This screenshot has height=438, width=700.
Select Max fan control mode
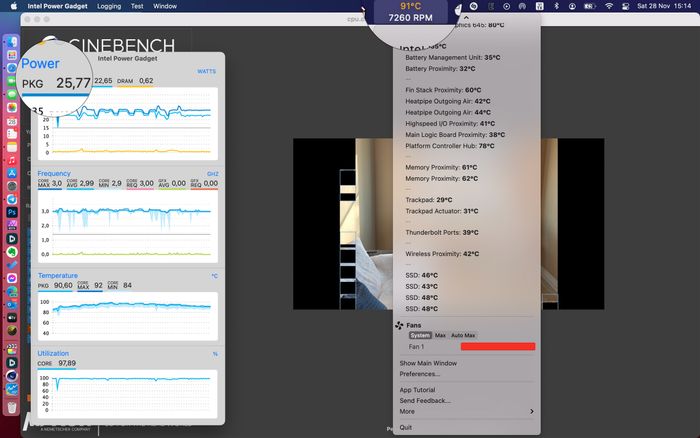(440, 335)
